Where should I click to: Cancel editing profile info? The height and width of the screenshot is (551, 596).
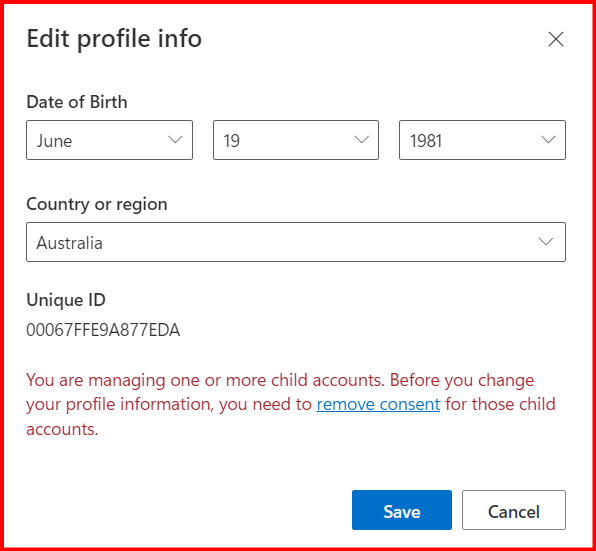click(x=514, y=510)
